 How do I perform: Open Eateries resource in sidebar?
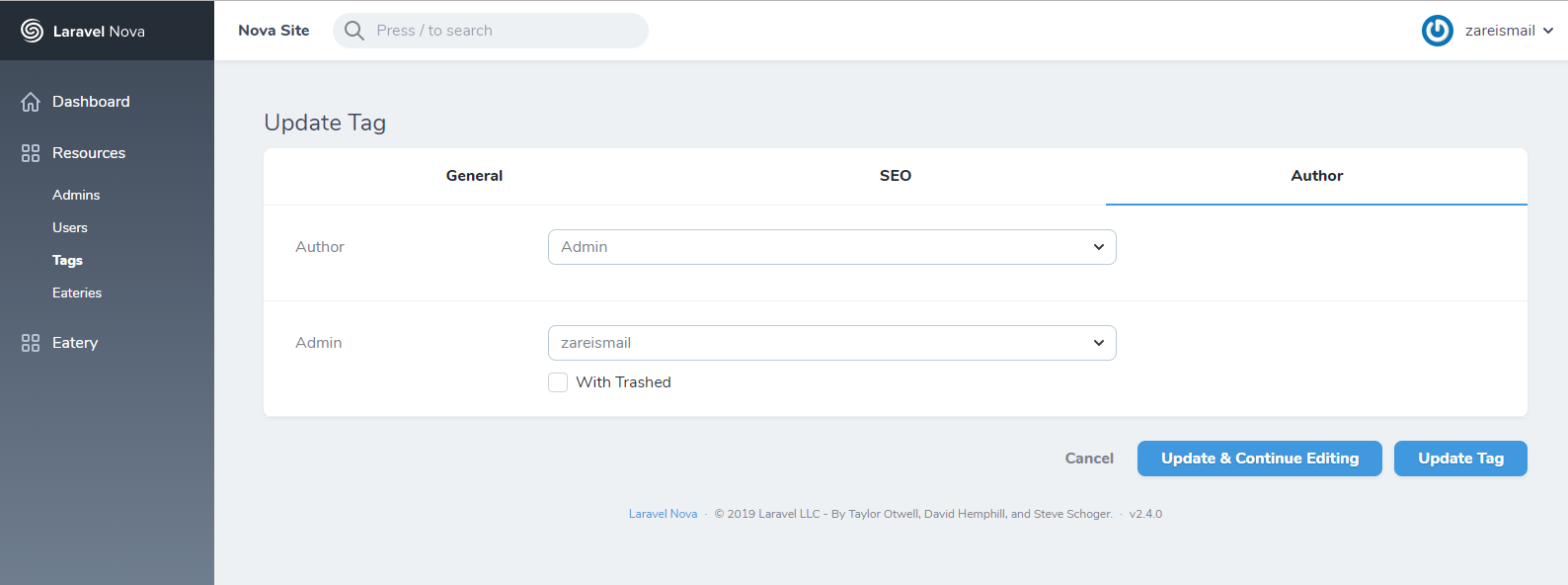click(x=77, y=292)
